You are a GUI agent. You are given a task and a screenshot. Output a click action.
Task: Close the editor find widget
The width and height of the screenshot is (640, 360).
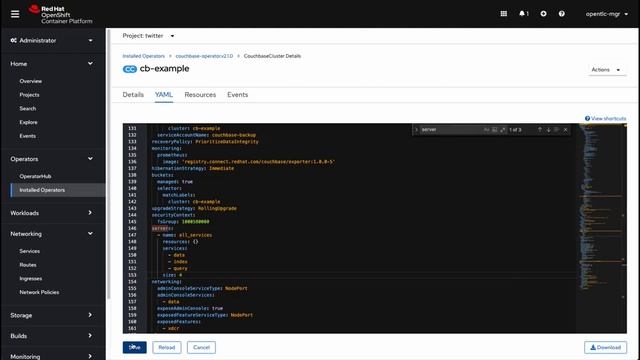(x=565, y=129)
